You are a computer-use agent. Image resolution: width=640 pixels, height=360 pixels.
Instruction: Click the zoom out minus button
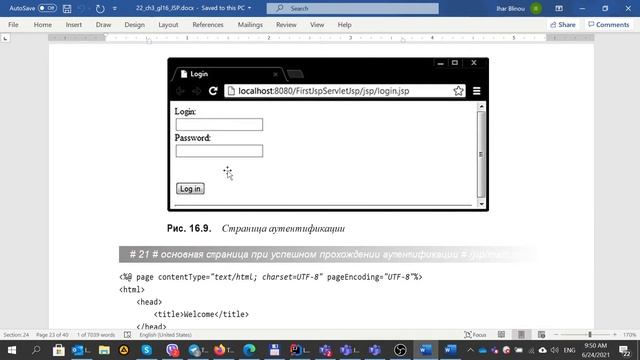(556, 335)
